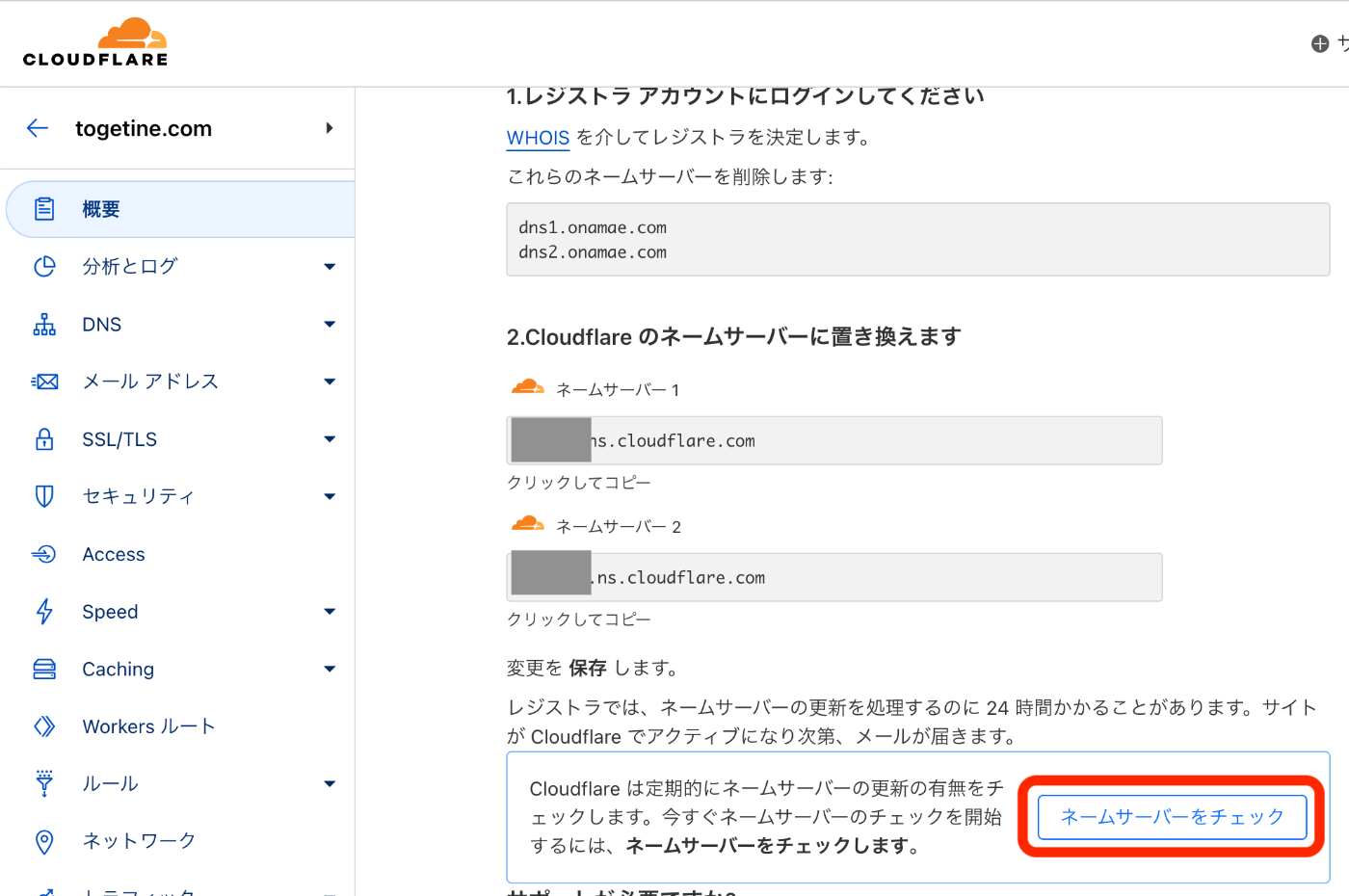Click the 分析とログ pie chart icon
Viewport: 1349px width, 896px height.
(x=44, y=266)
